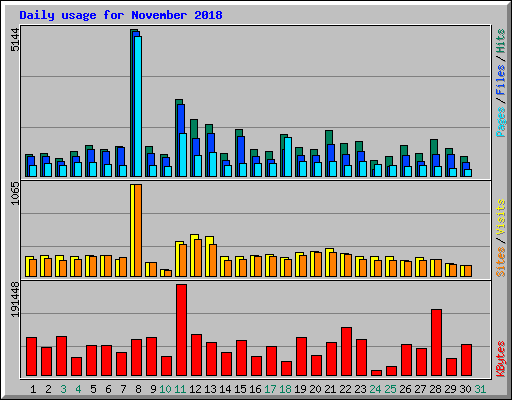Click day 13 on the x-axis
This screenshot has height=400, width=512.
point(210,389)
